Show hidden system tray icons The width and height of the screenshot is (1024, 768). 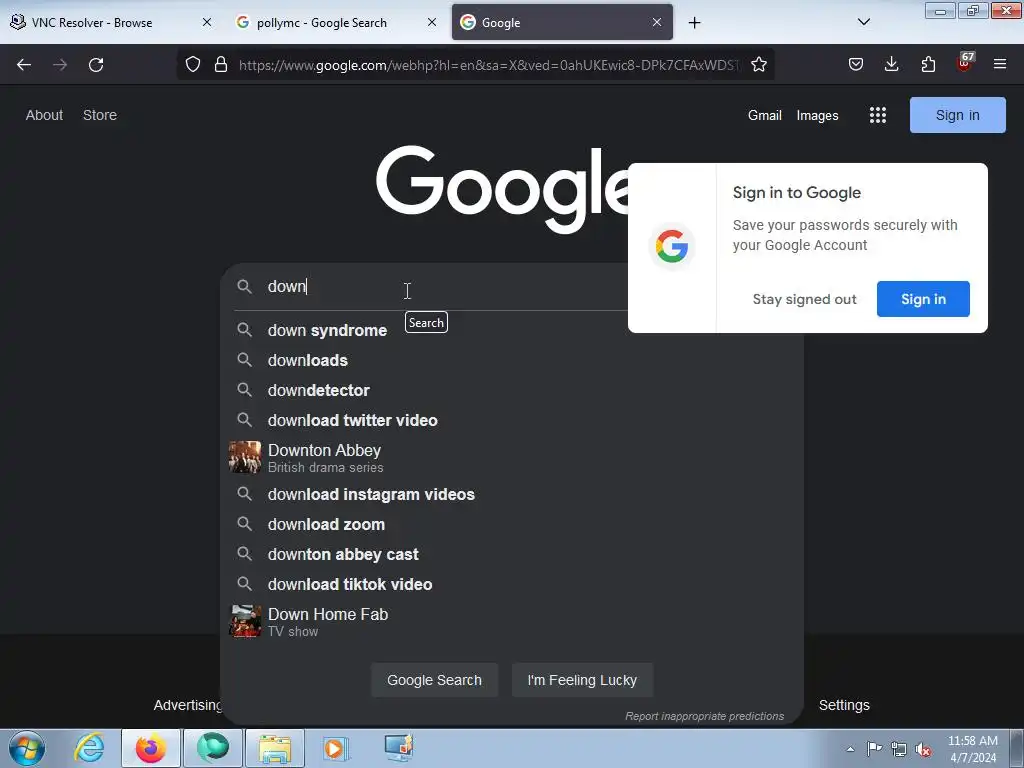click(x=850, y=749)
